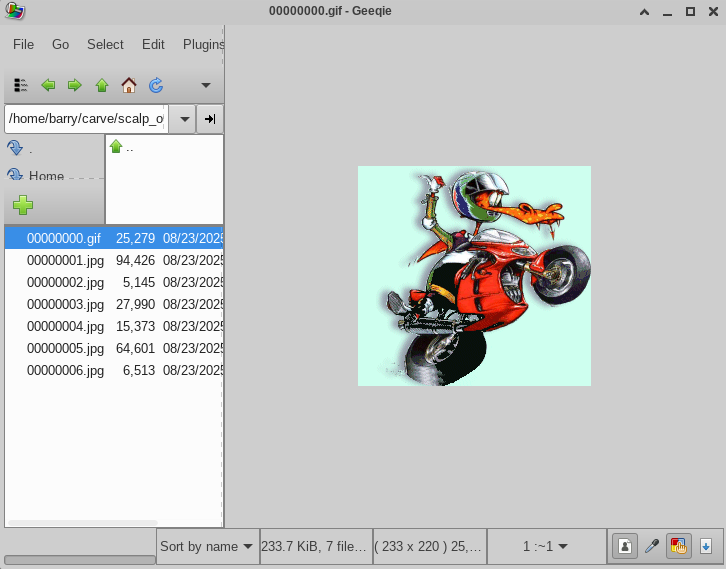Click the 233.7 KiB file count status

point(316,546)
